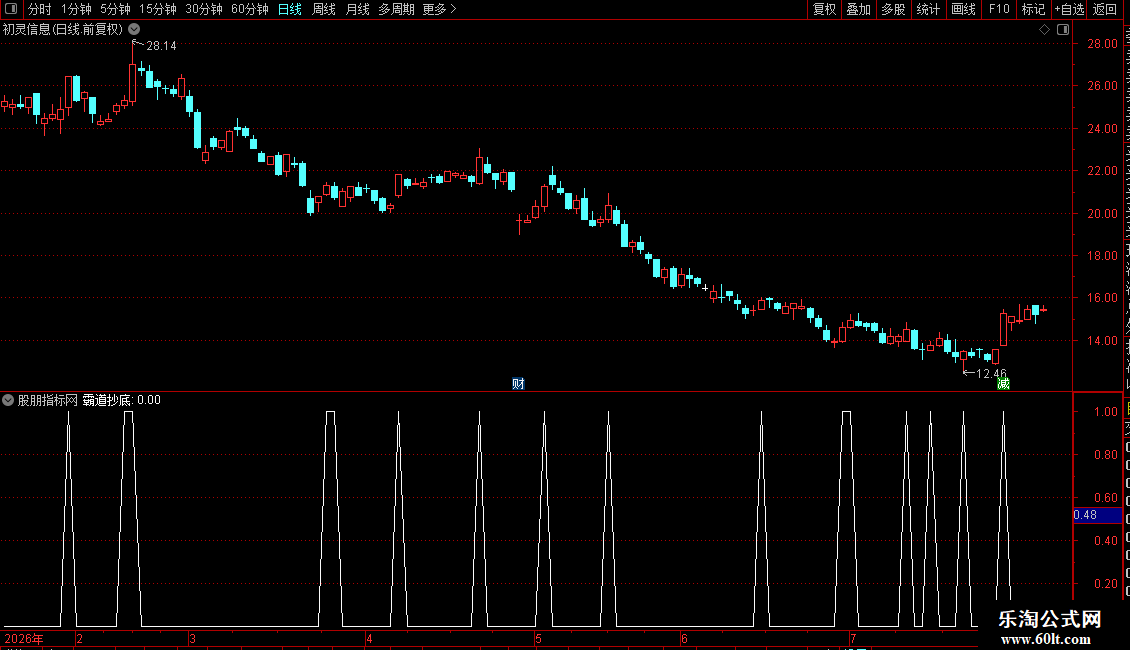This screenshot has height=650, width=1130.
Task: Open the 多股 multi-stock view
Action: [x=893, y=9]
